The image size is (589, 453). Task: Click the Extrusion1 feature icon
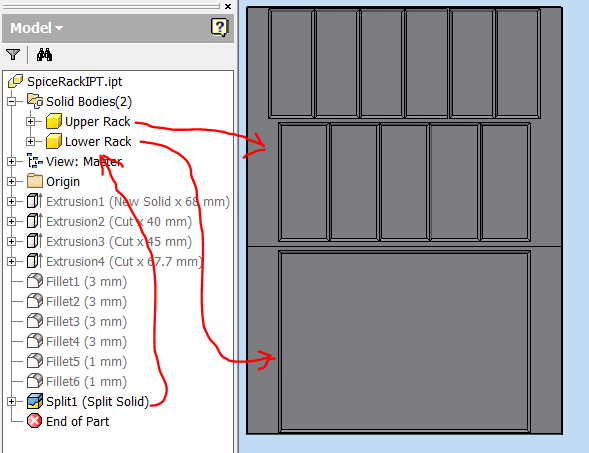pos(35,201)
